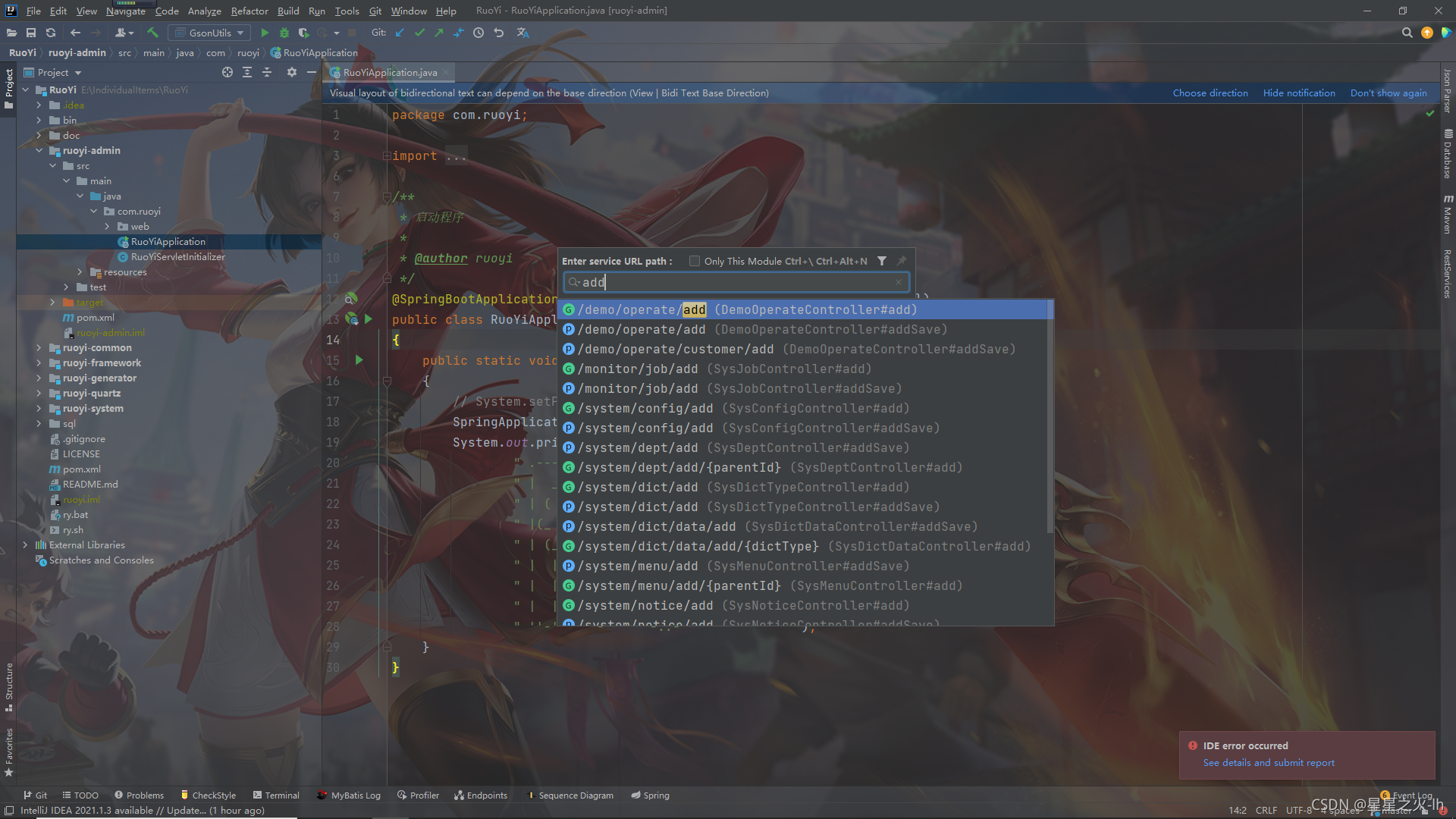
Task: Expand the ruoyi-quartz module
Action: tap(39, 394)
